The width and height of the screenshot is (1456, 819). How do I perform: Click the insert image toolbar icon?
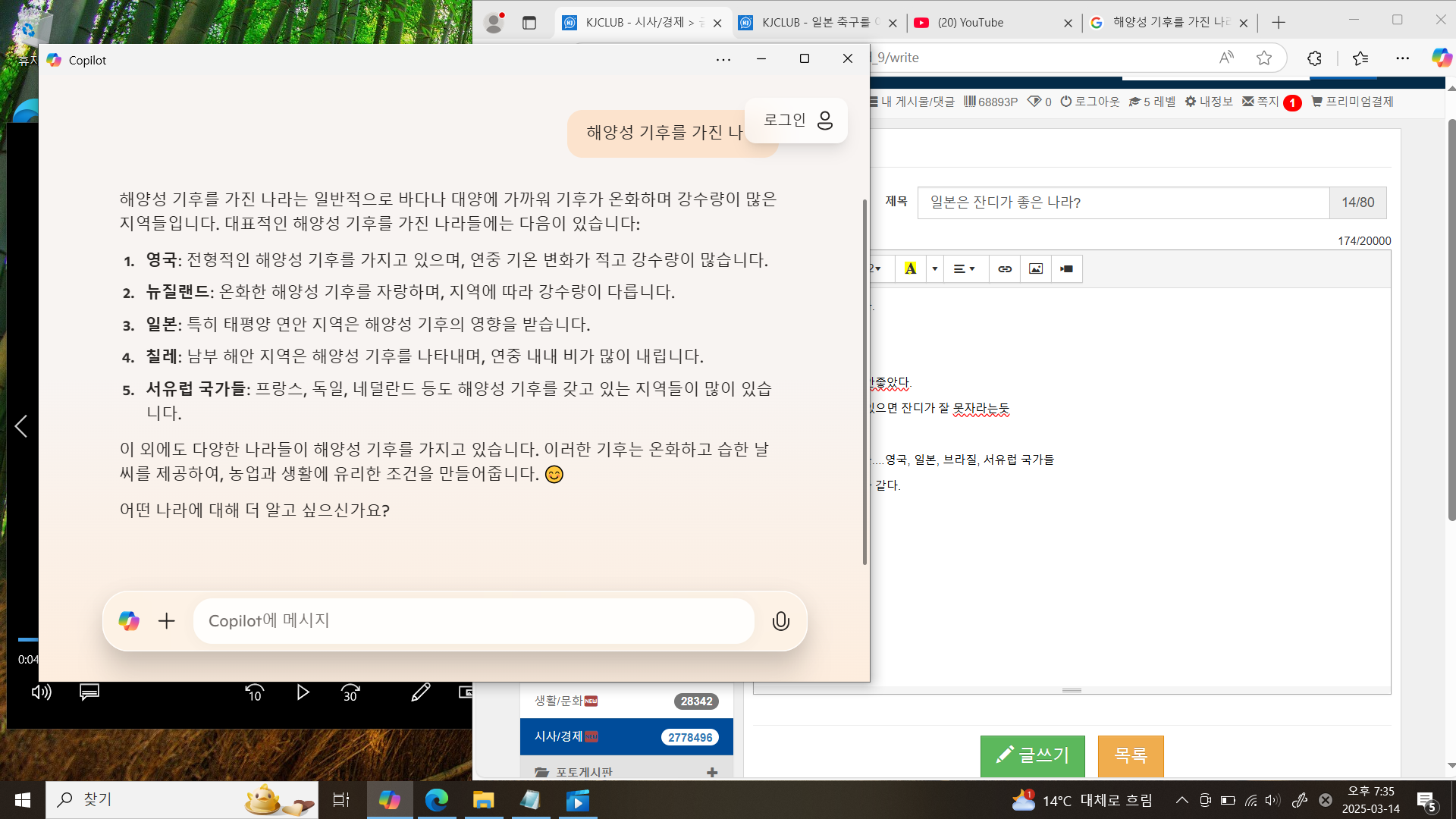1036,268
